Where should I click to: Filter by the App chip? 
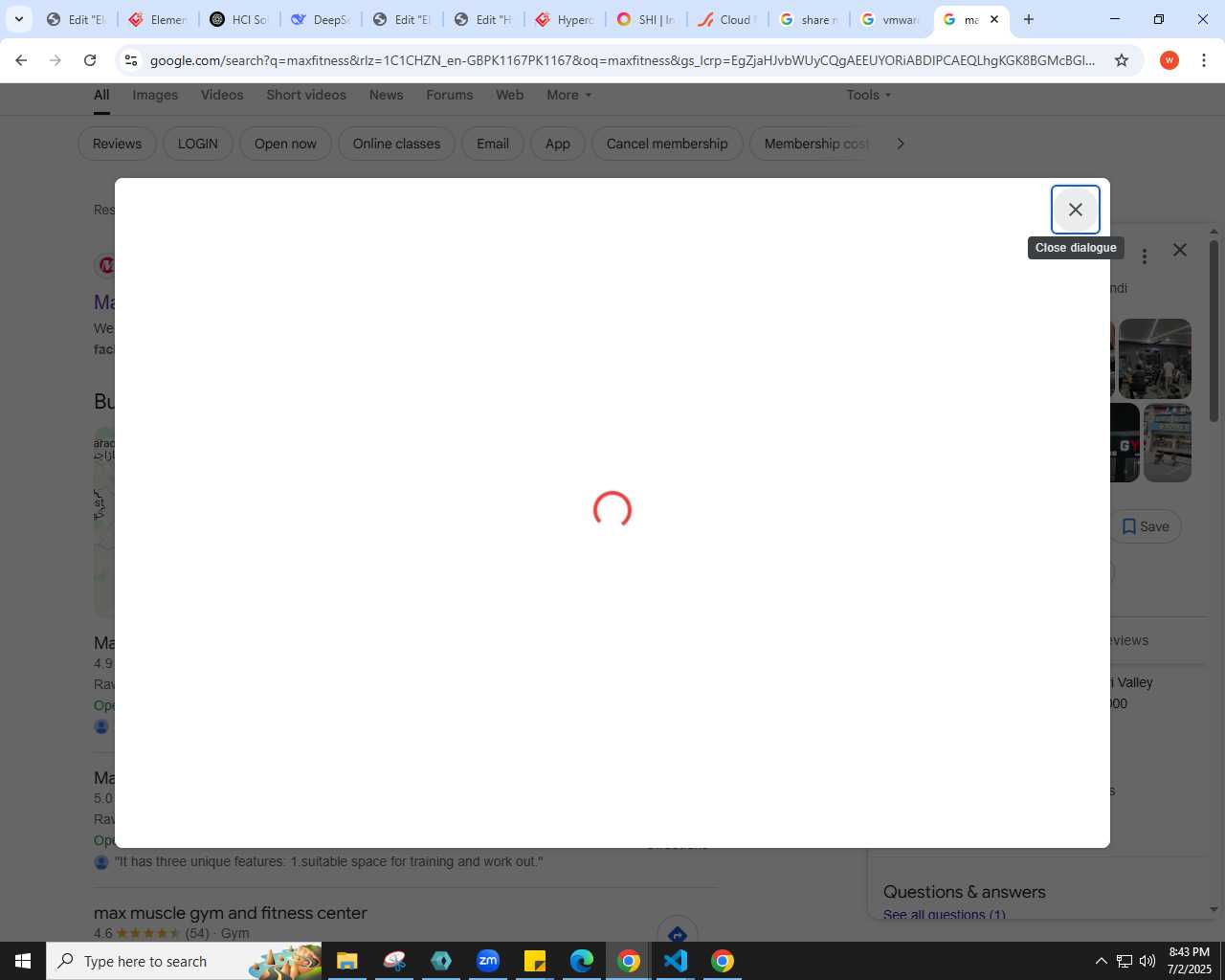pos(558,144)
